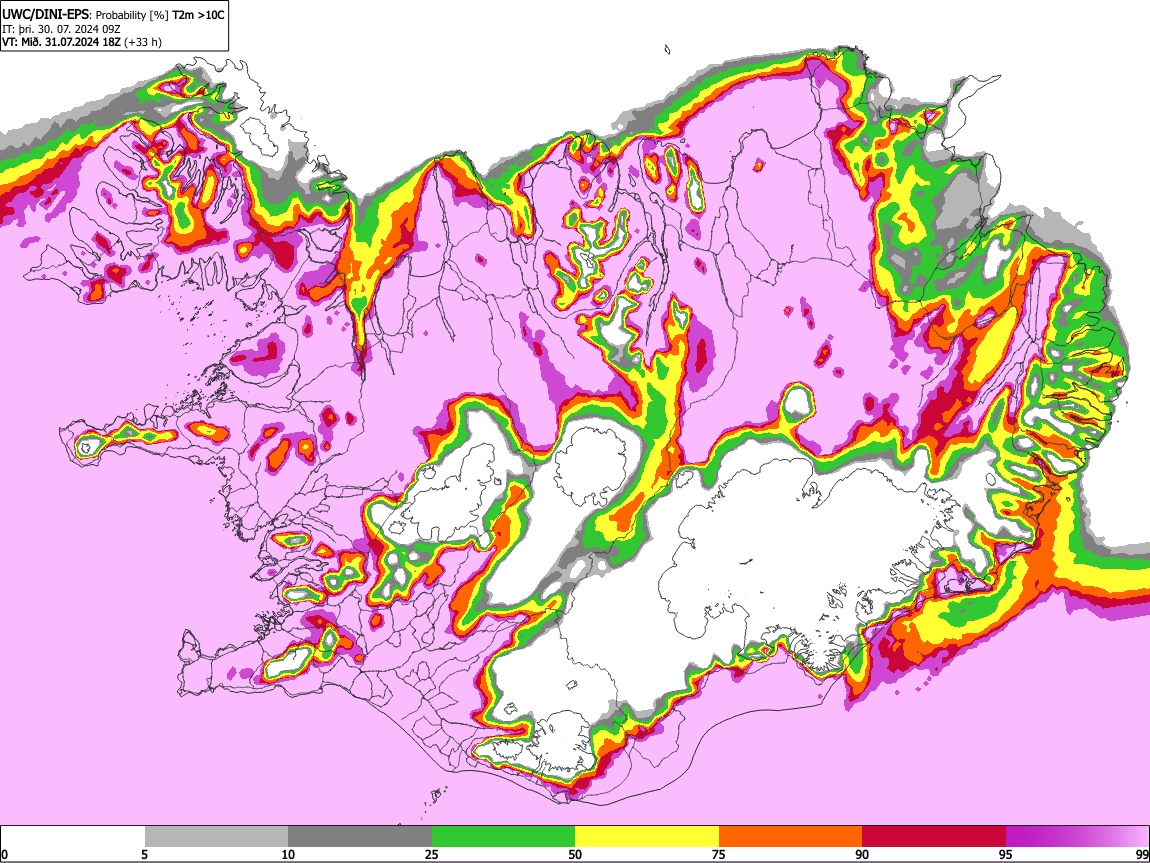
Task: Click the 'Probability [%]' label
Action: coord(132,15)
